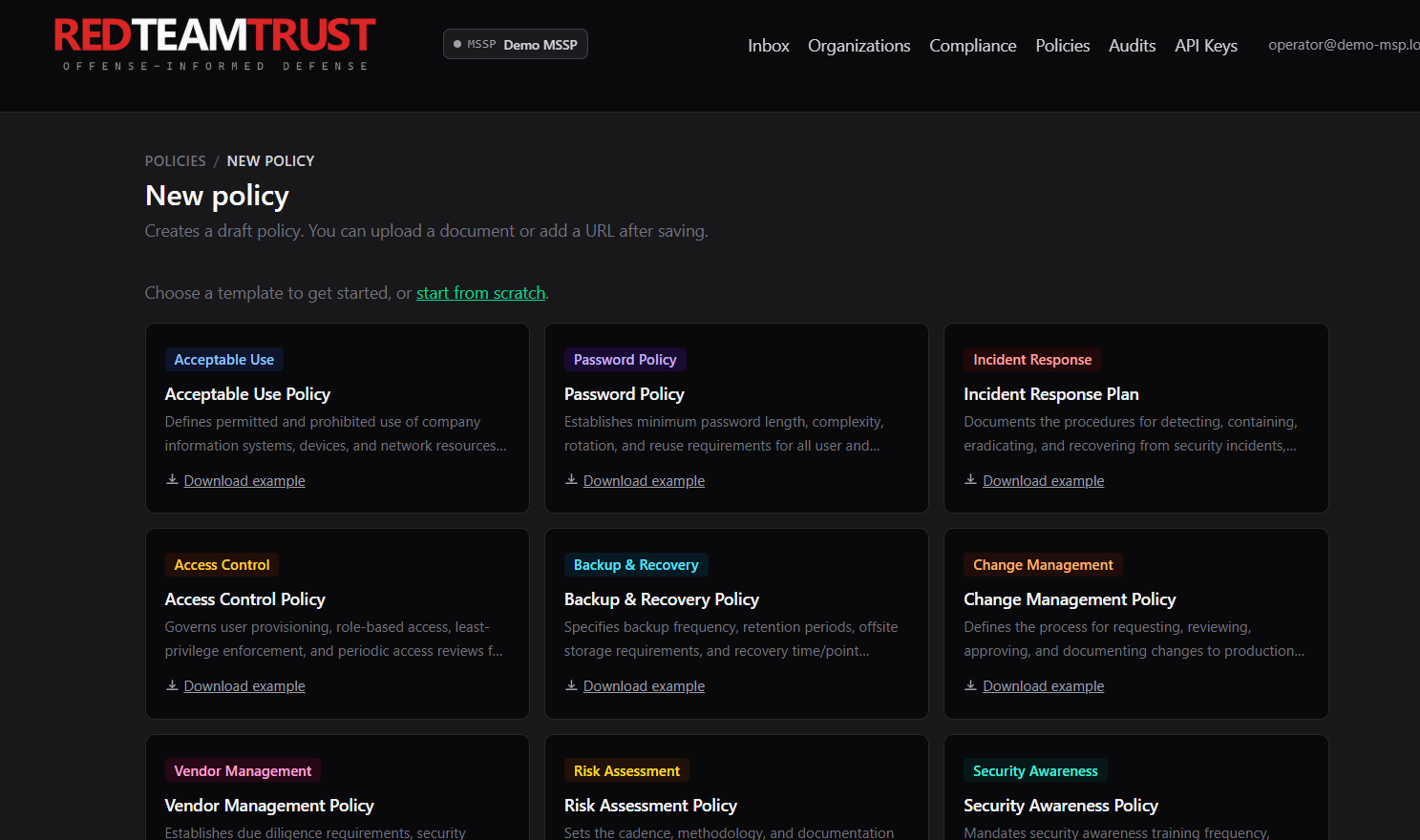Download example for Access Control Policy
Viewport: 1420px width, 840px height.
pos(244,686)
